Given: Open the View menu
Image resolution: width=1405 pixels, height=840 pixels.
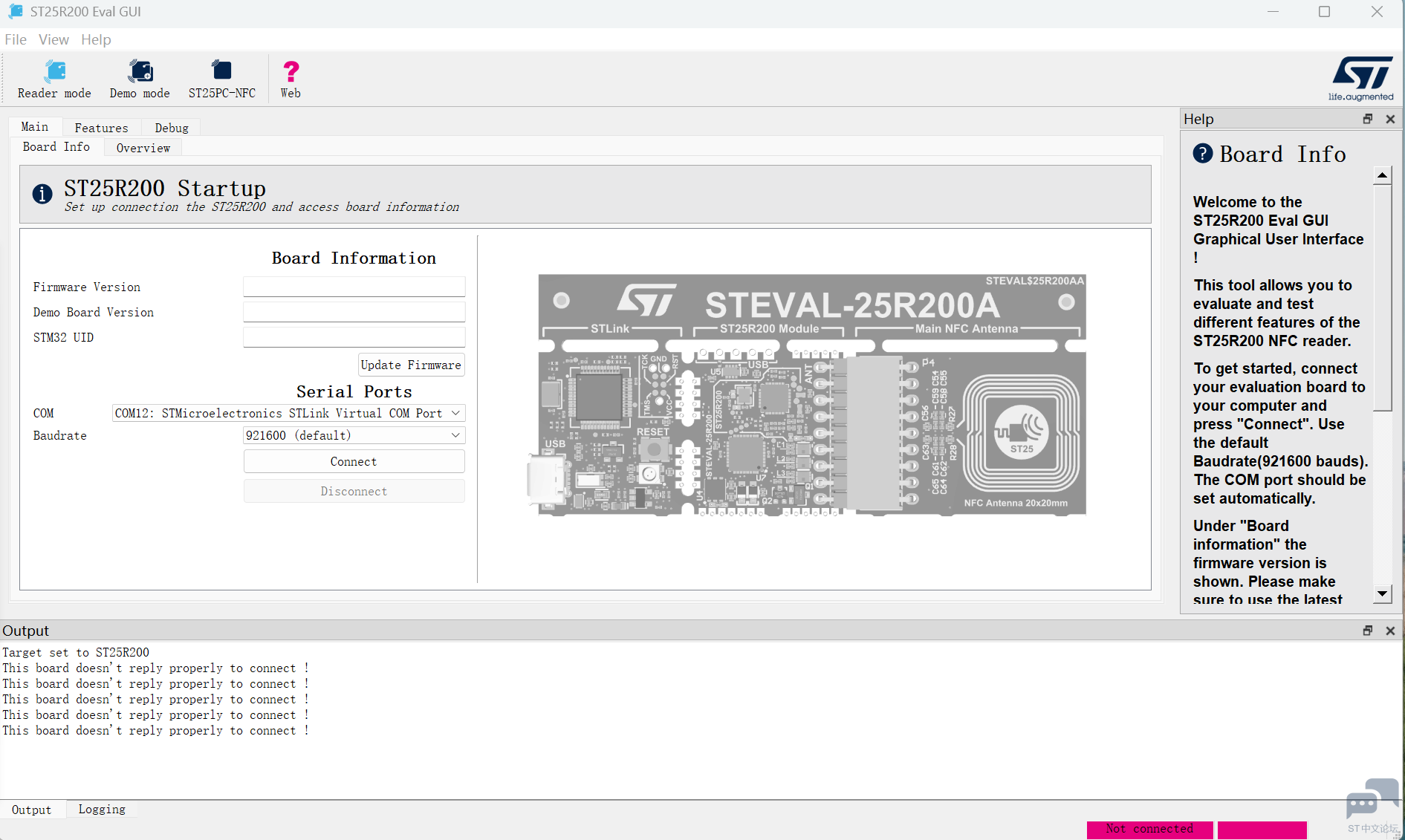Looking at the screenshot, I should click(x=53, y=39).
